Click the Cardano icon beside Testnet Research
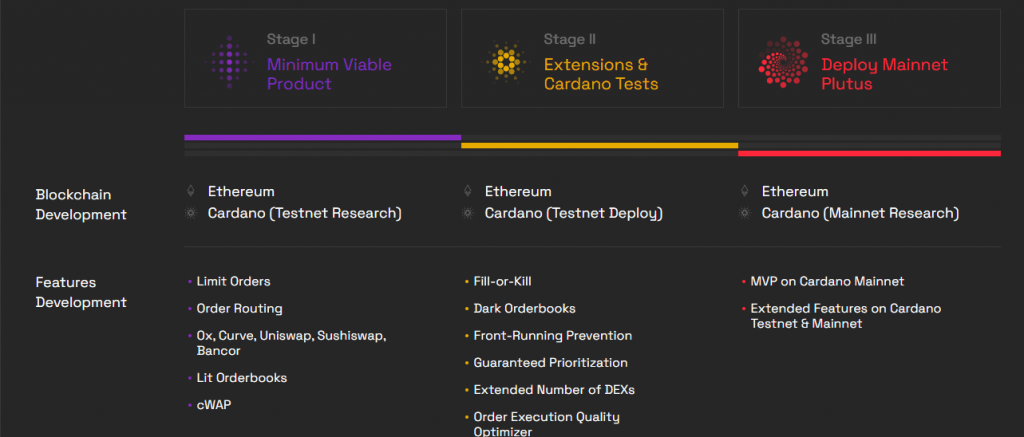The image size is (1024, 437). pyautogui.click(x=191, y=213)
